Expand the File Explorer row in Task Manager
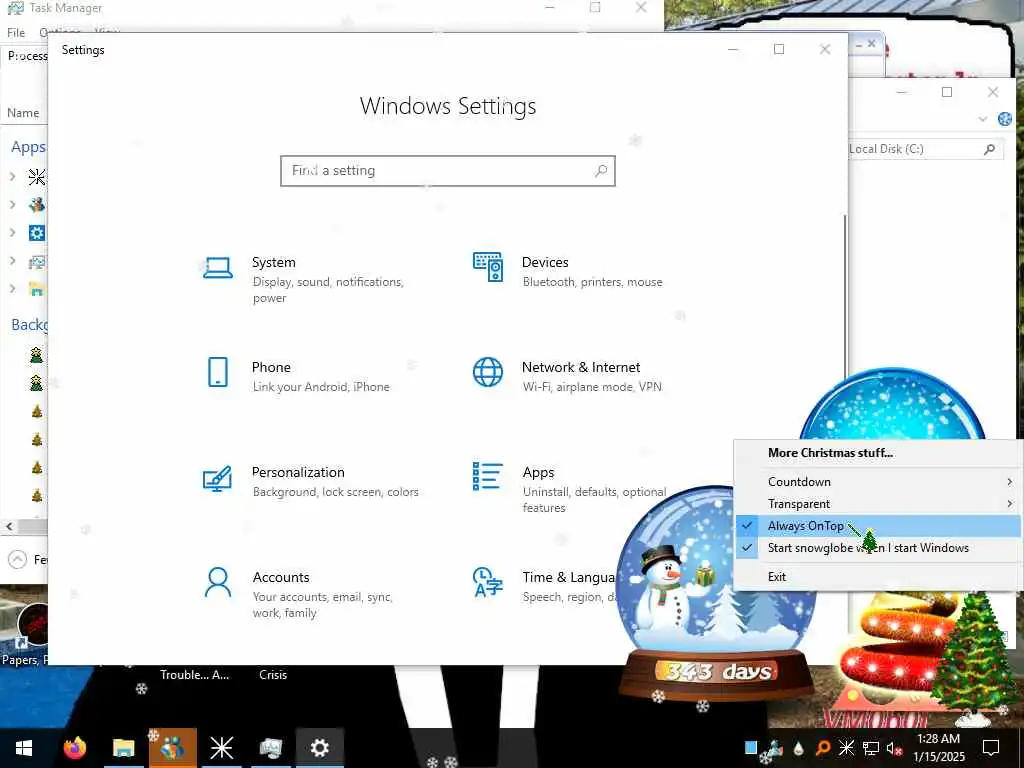This screenshot has height=768, width=1024. click(12, 289)
